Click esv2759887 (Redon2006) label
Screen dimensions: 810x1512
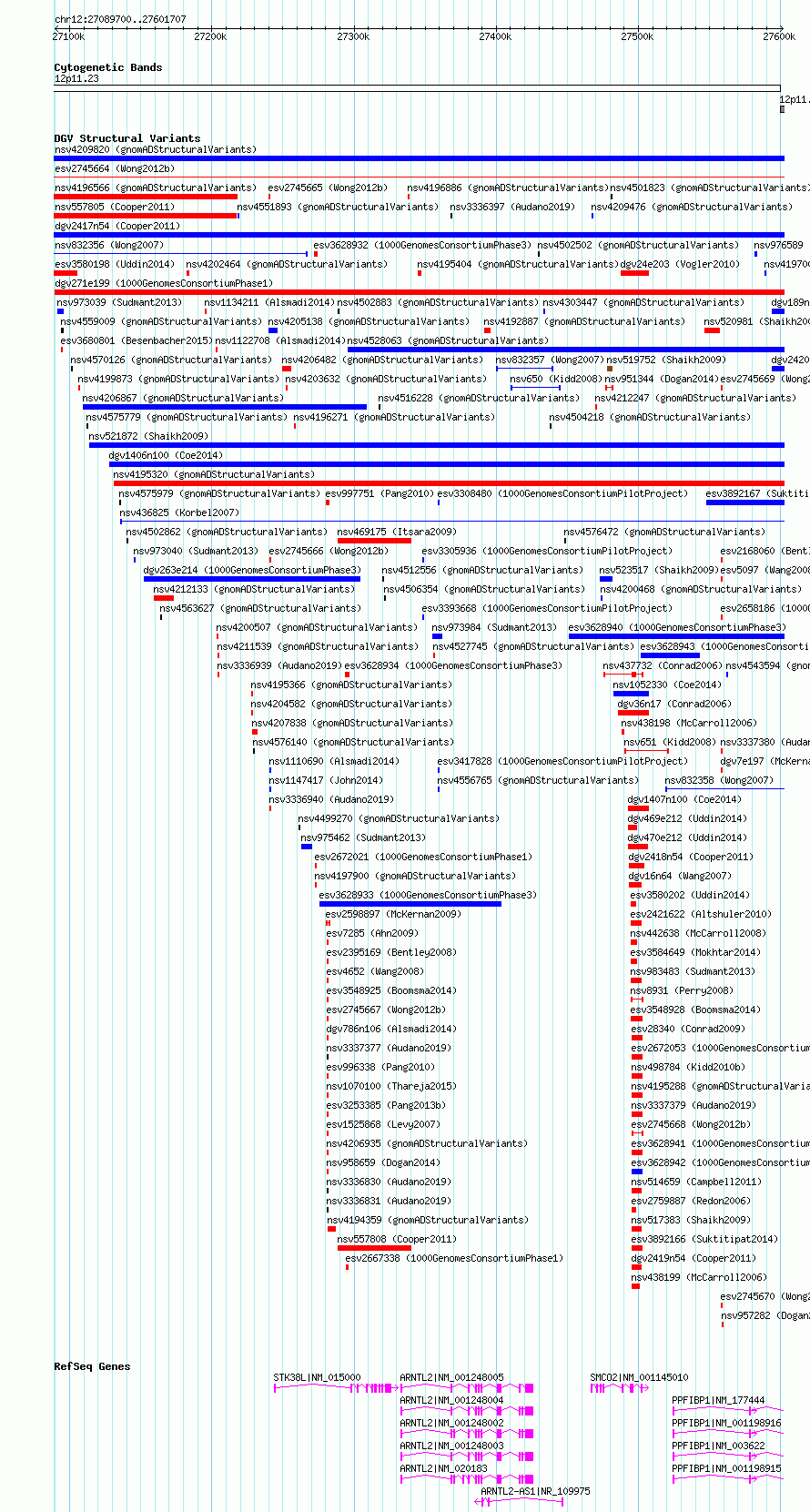pos(690,1201)
